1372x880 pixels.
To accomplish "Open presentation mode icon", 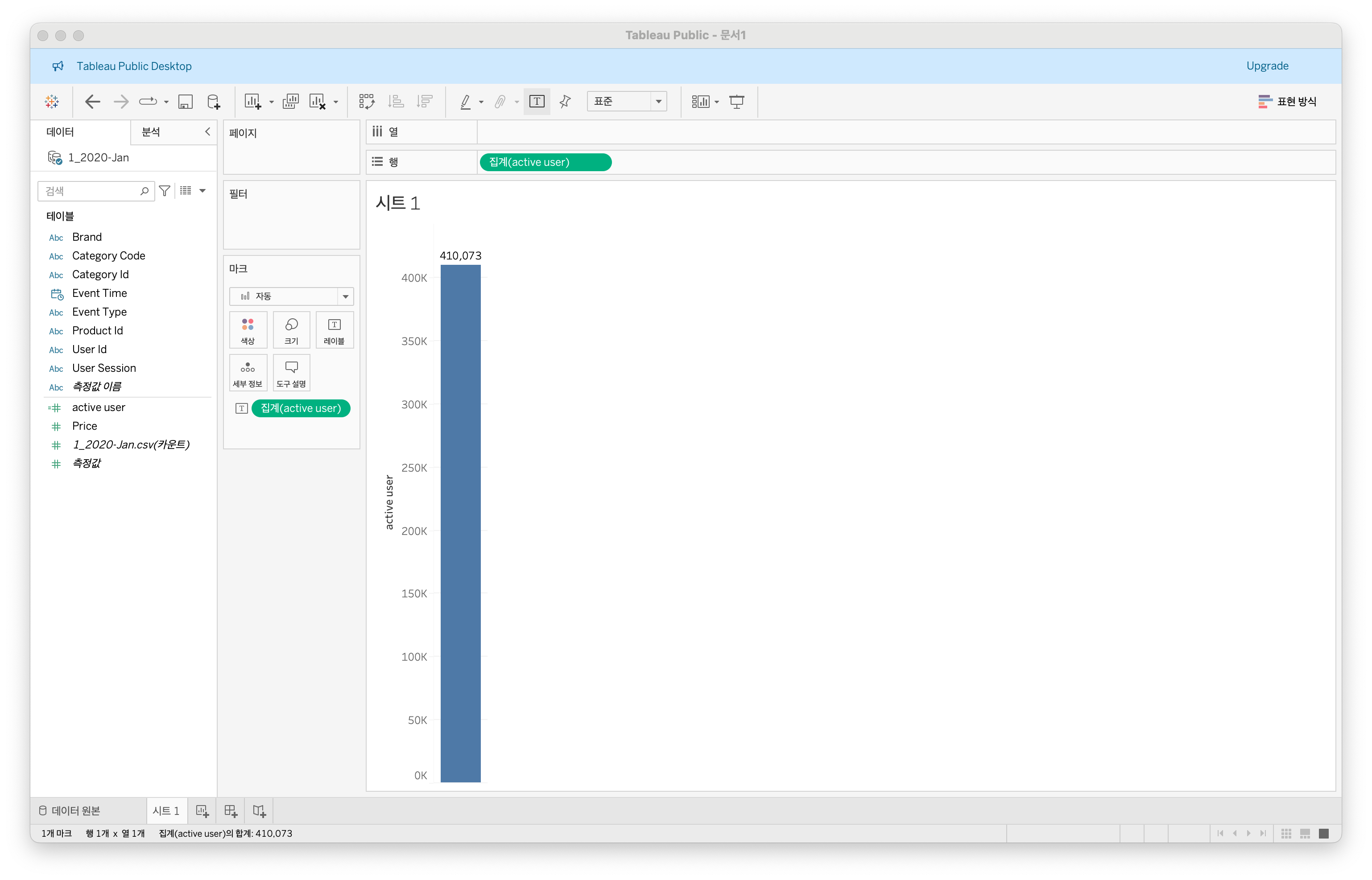I will 737,102.
